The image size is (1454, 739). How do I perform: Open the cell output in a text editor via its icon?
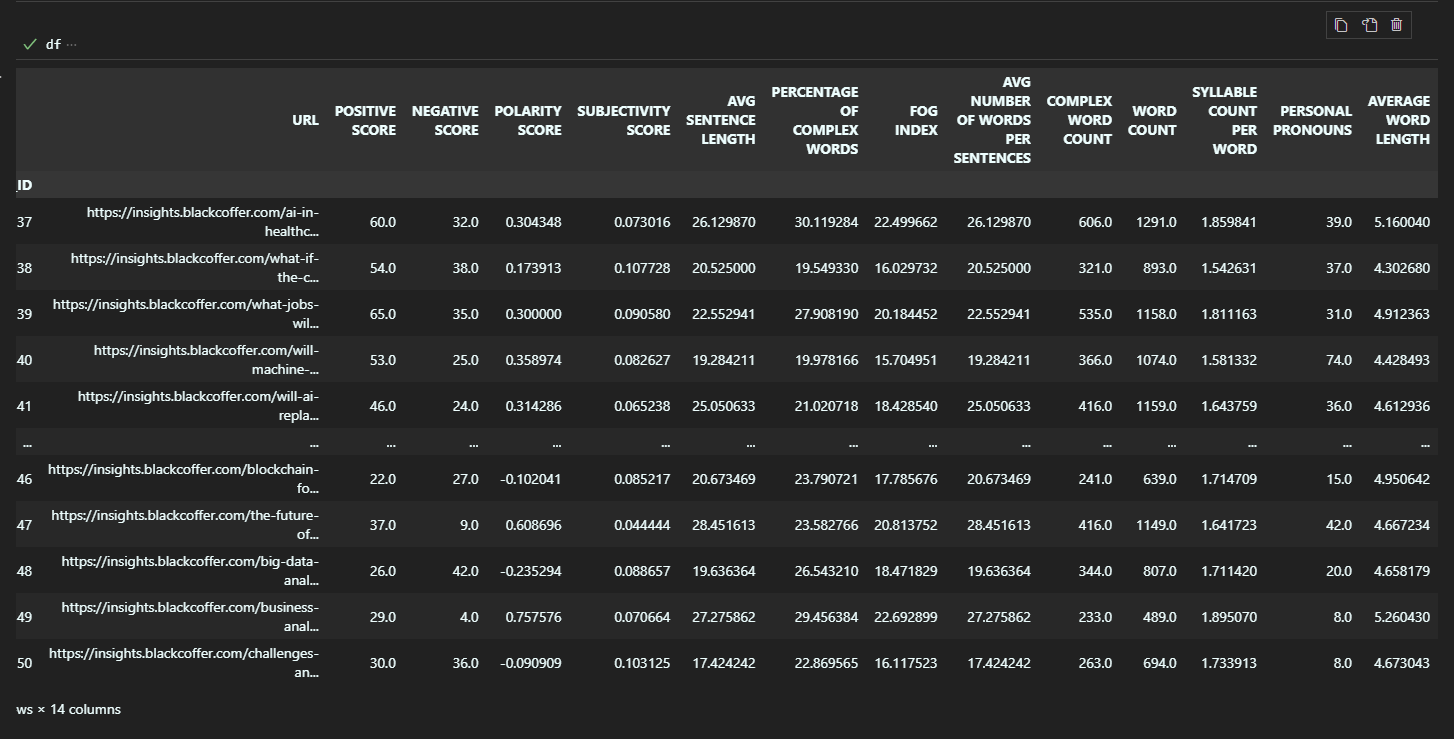(1369, 25)
